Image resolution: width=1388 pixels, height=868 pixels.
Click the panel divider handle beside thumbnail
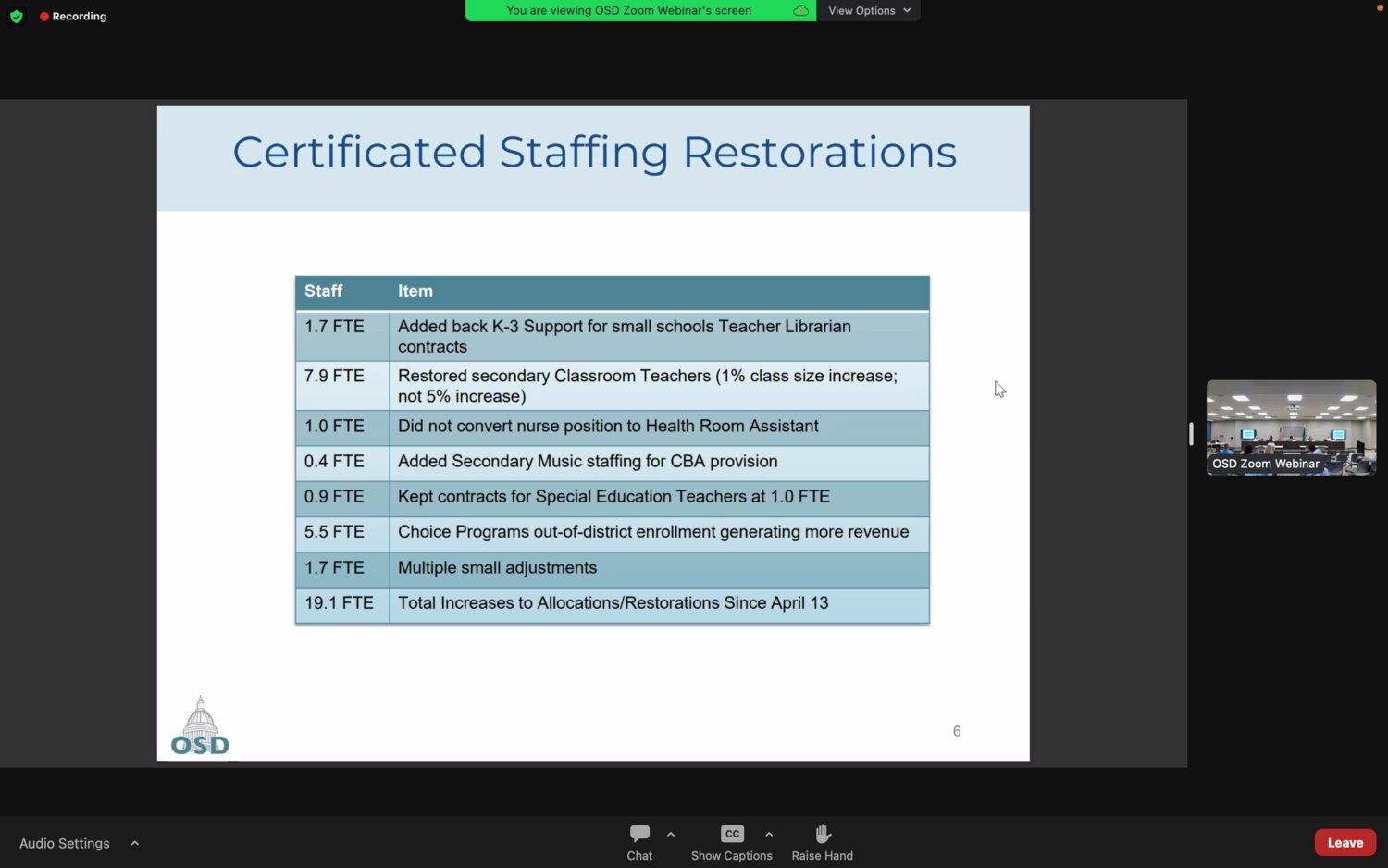(1191, 434)
